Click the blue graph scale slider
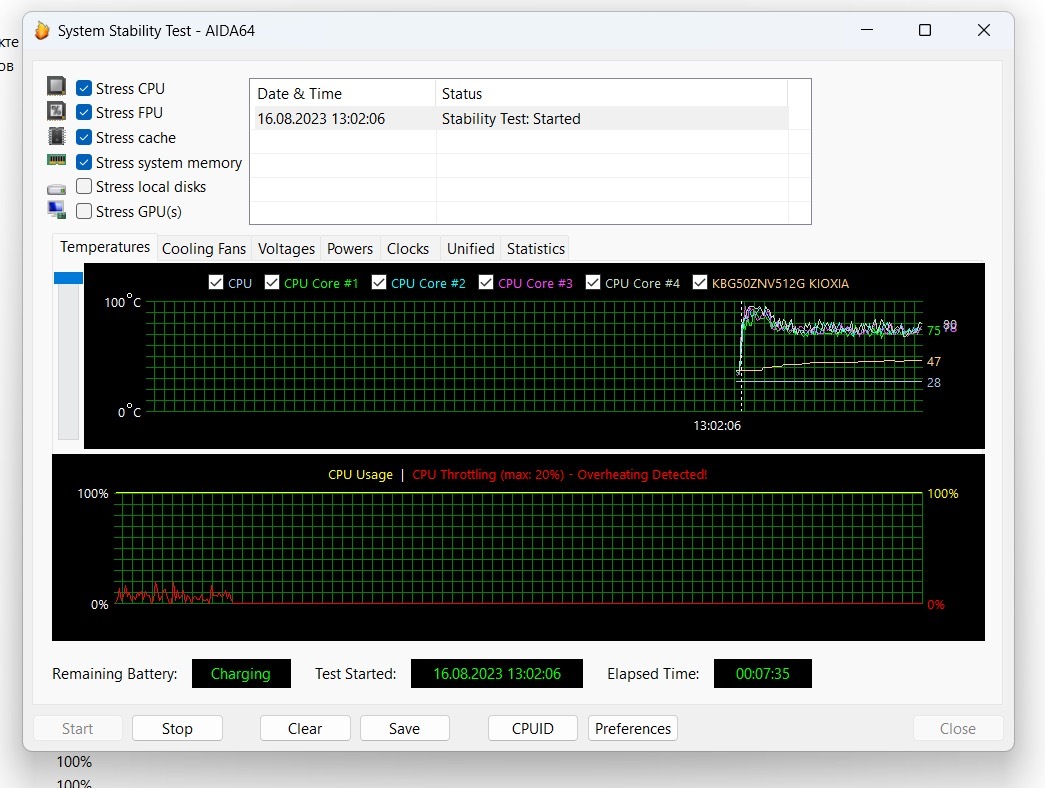This screenshot has height=788, width=1045. click(68, 277)
